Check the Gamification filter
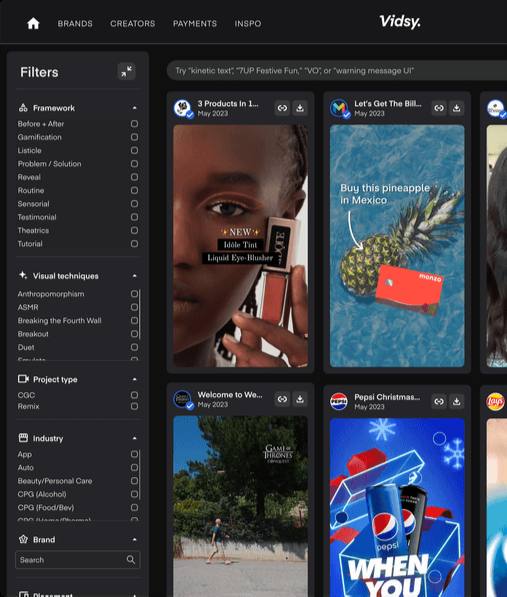The image size is (507, 597). (134, 137)
